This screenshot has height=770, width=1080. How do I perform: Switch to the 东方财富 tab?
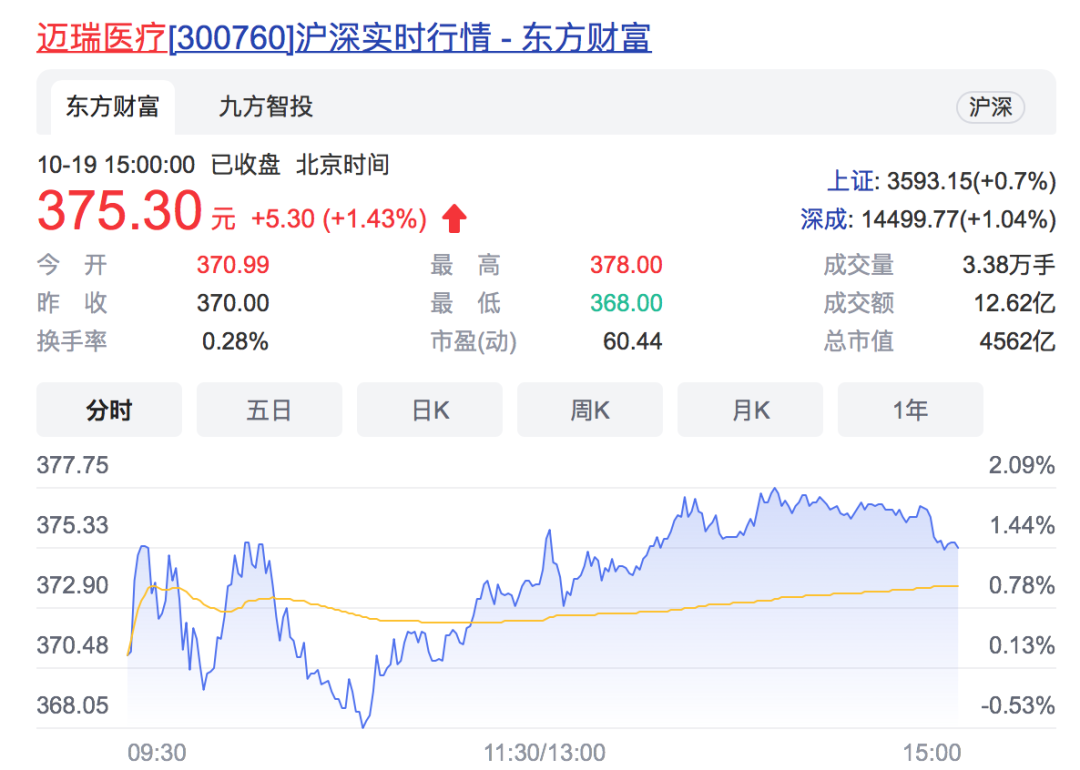112,107
